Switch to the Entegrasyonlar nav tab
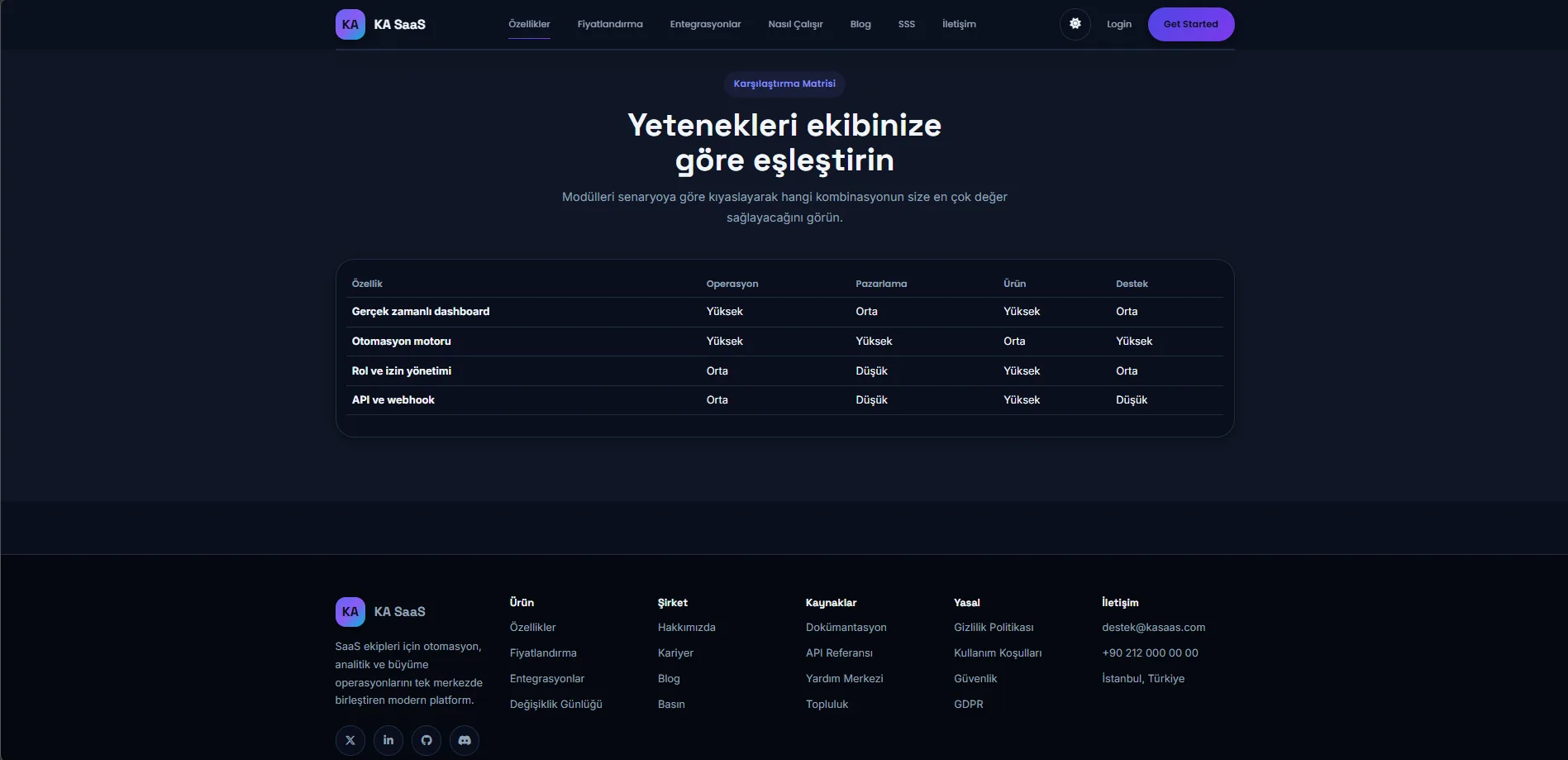Image resolution: width=1568 pixels, height=760 pixels. [x=705, y=24]
